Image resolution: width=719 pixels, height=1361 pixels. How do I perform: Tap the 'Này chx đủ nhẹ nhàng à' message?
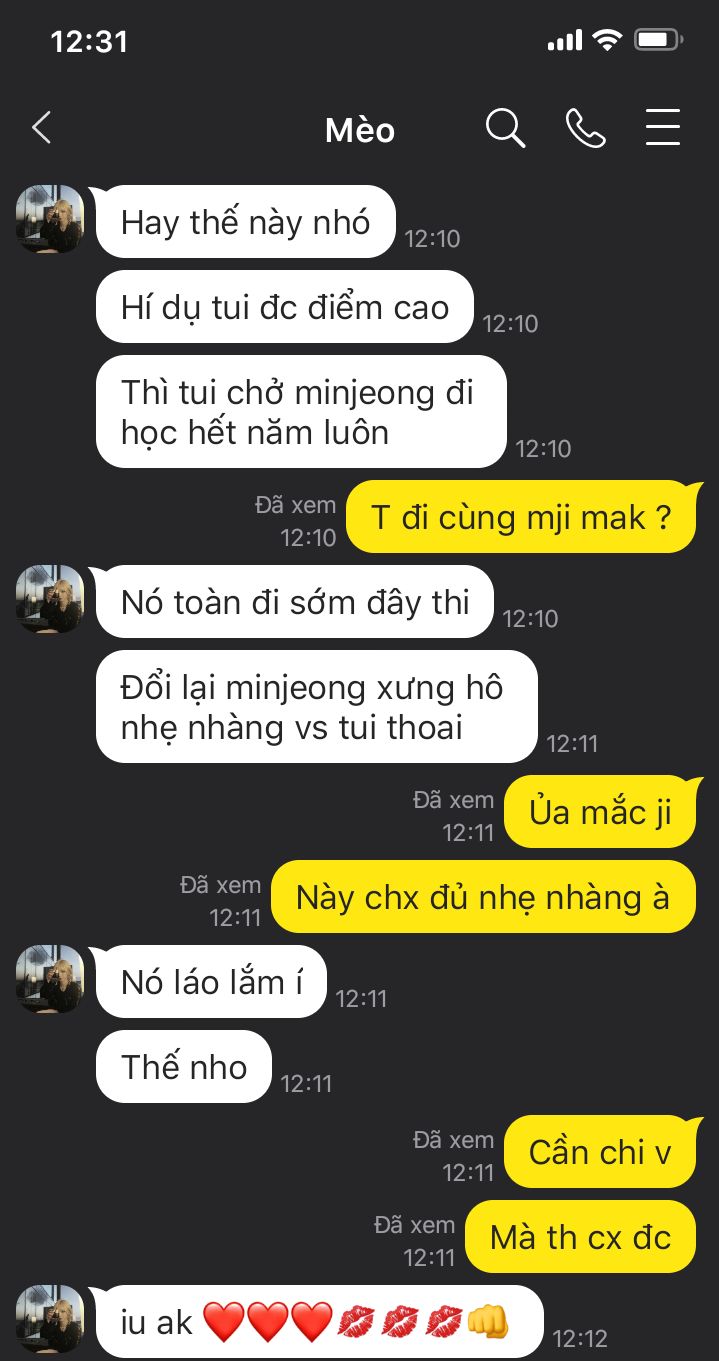pos(483,897)
